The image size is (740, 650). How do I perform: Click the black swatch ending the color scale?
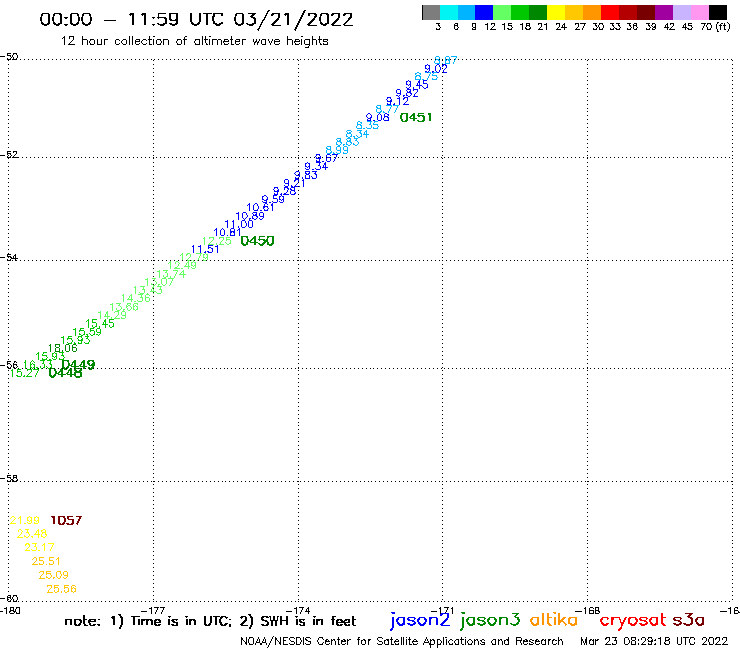[x=717, y=12]
